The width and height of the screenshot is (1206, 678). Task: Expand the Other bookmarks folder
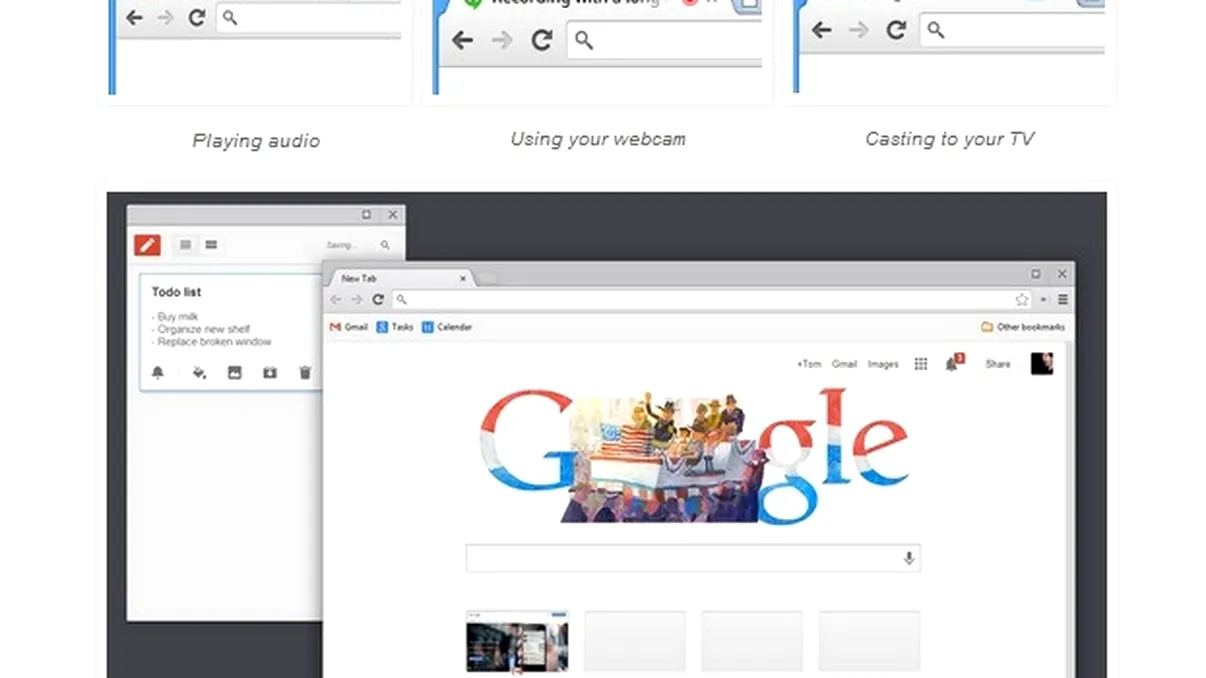point(1023,327)
